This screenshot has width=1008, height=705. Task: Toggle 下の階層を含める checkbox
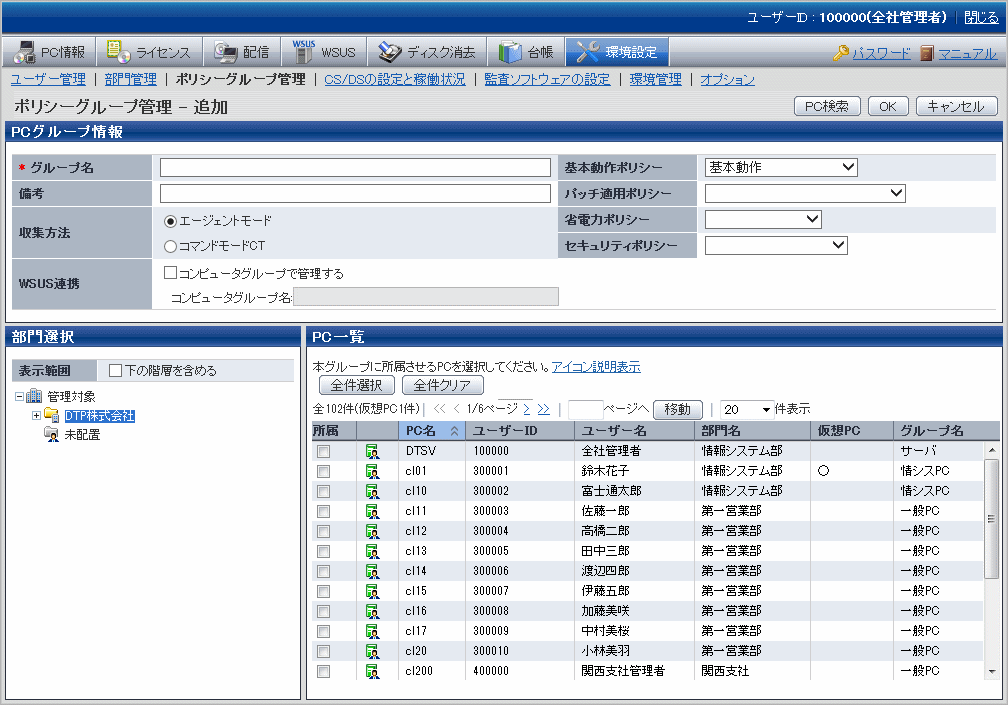coord(115,371)
